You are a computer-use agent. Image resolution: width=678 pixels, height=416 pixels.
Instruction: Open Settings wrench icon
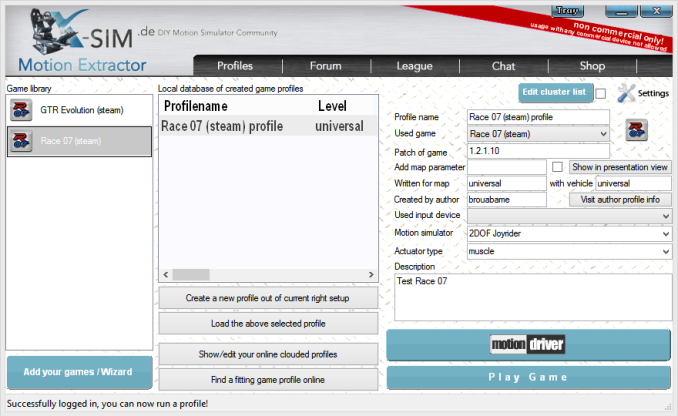point(626,93)
